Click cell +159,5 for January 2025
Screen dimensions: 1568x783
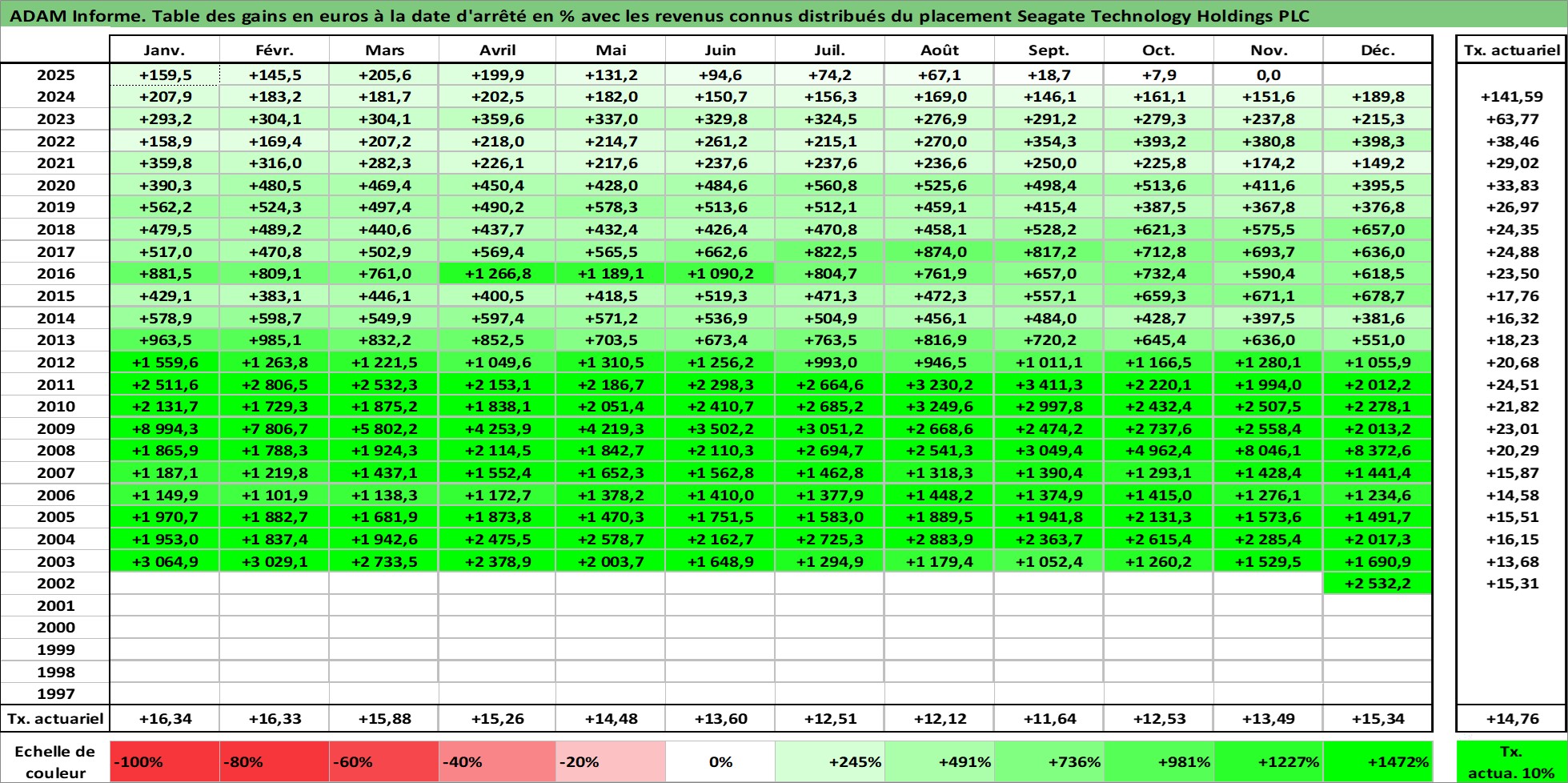coord(164,75)
